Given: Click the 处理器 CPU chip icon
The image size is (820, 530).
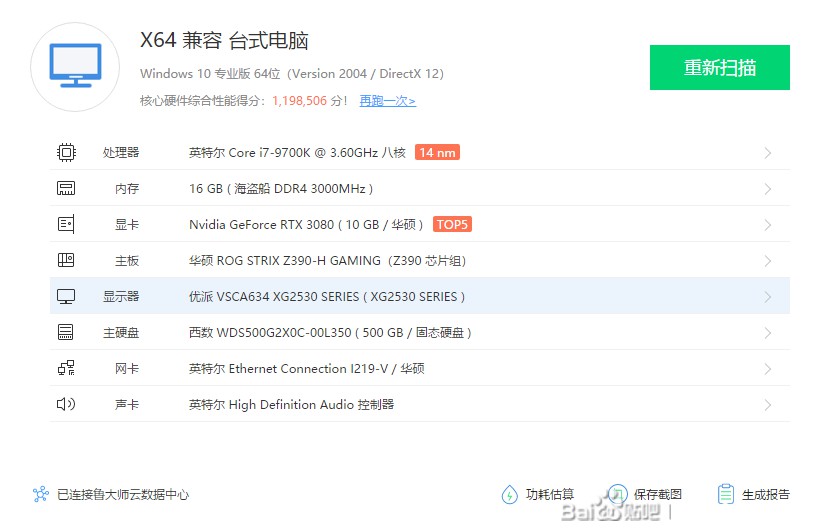Looking at the screenshot, I should click(x=66, y=152).
